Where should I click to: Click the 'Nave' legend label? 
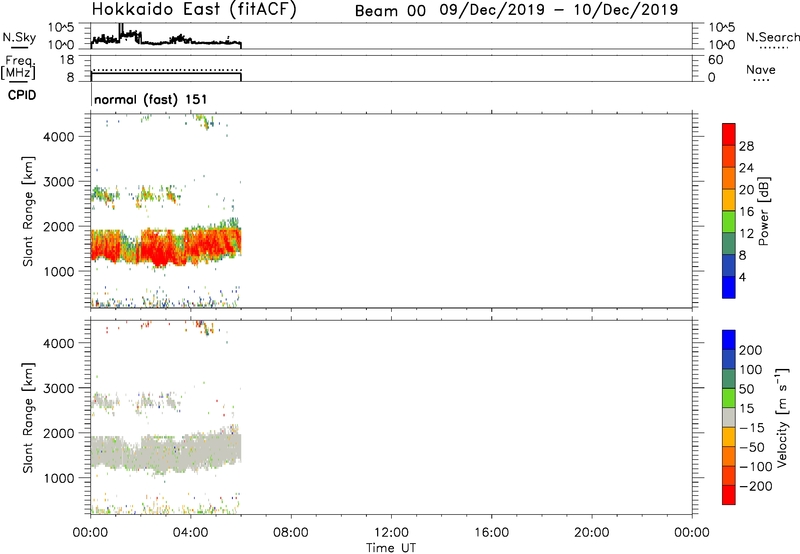pos(761,69)
